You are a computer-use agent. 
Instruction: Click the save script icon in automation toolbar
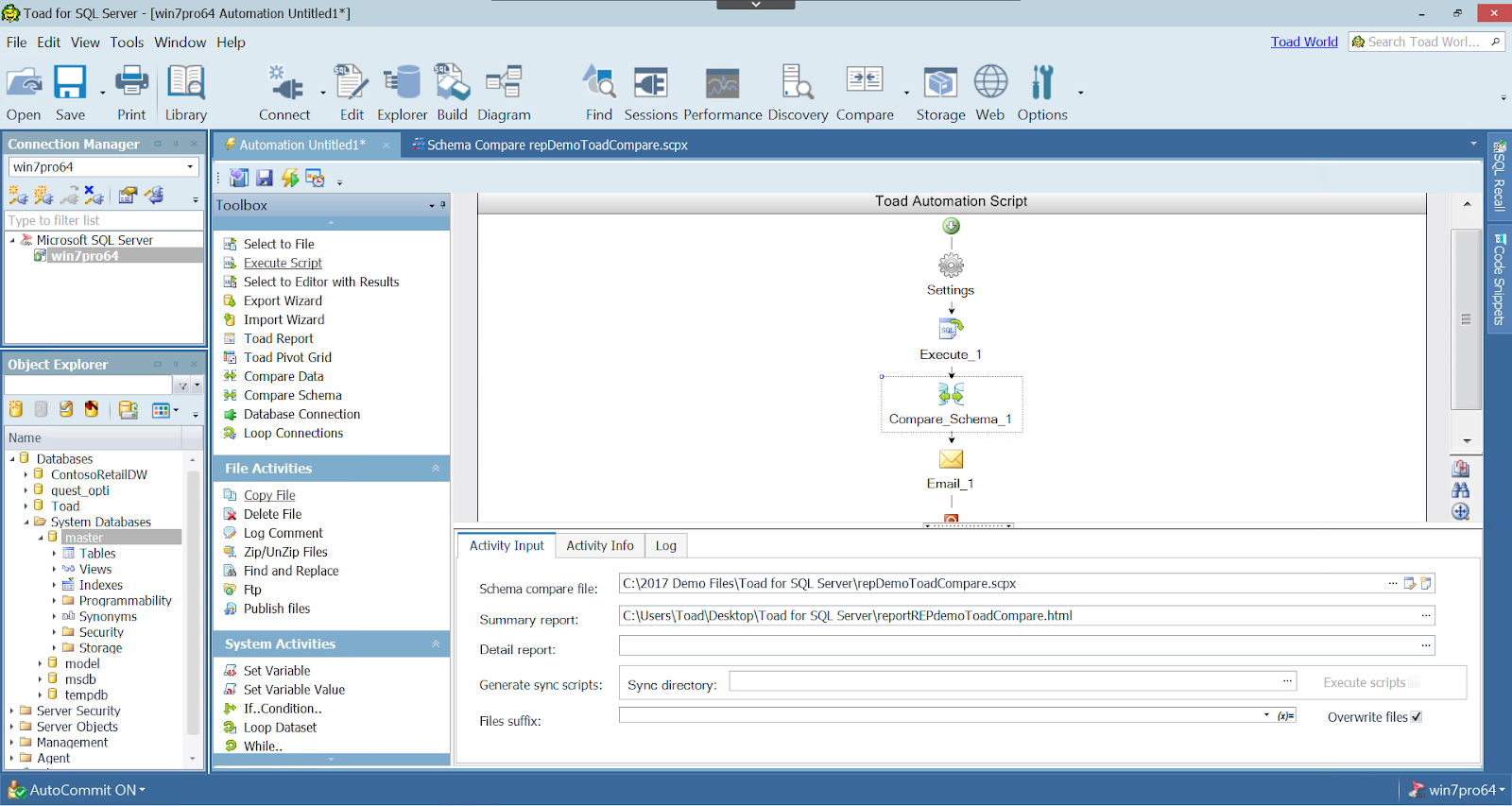265,178
